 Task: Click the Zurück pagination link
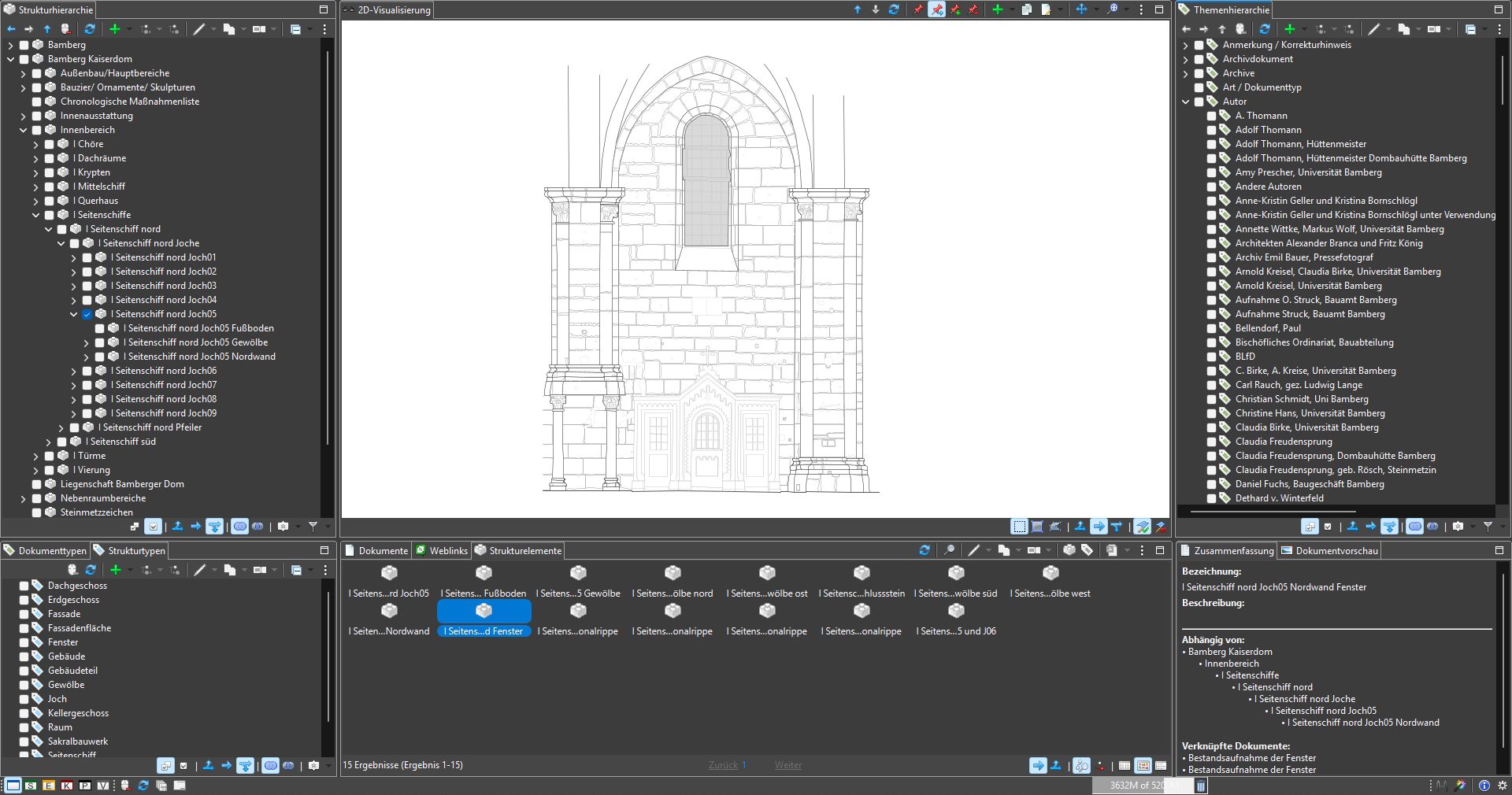pyautogui.click(x=723, y=765)
